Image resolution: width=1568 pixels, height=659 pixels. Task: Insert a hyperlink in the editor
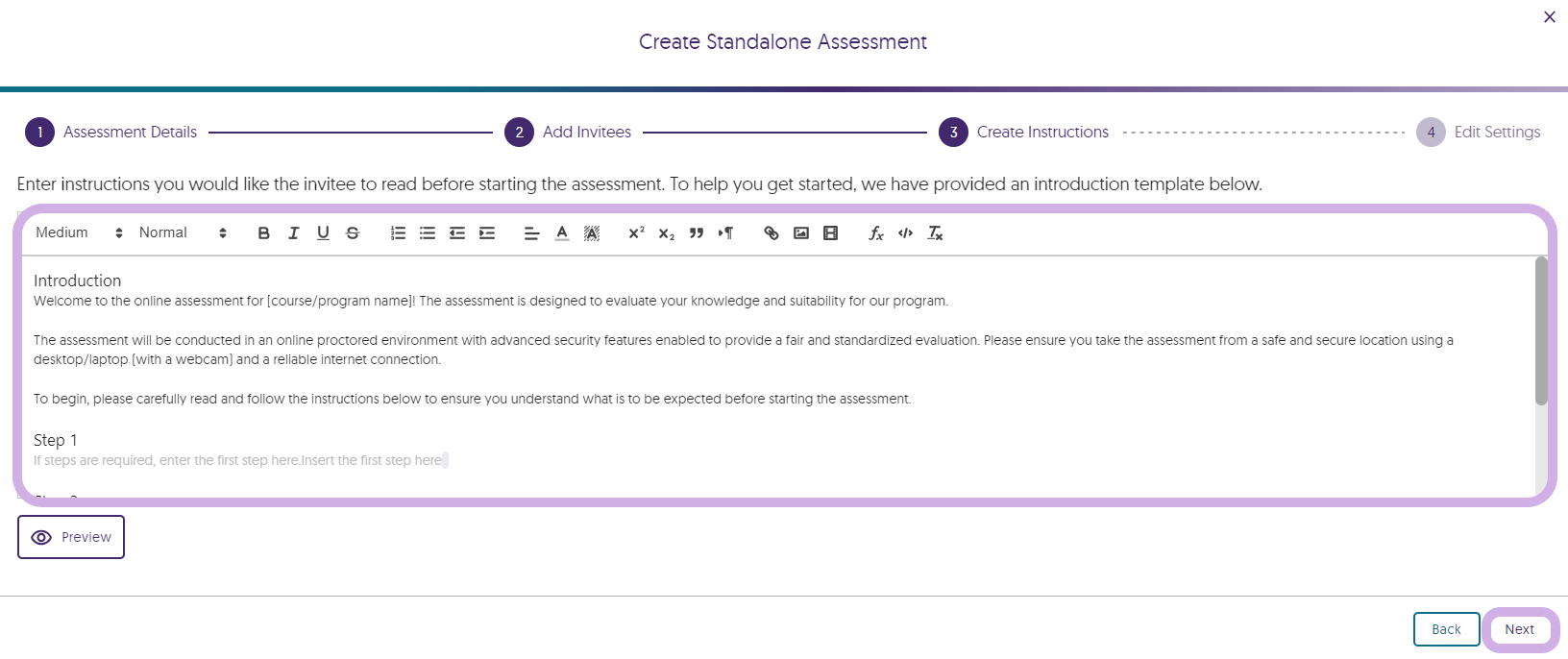771,233
